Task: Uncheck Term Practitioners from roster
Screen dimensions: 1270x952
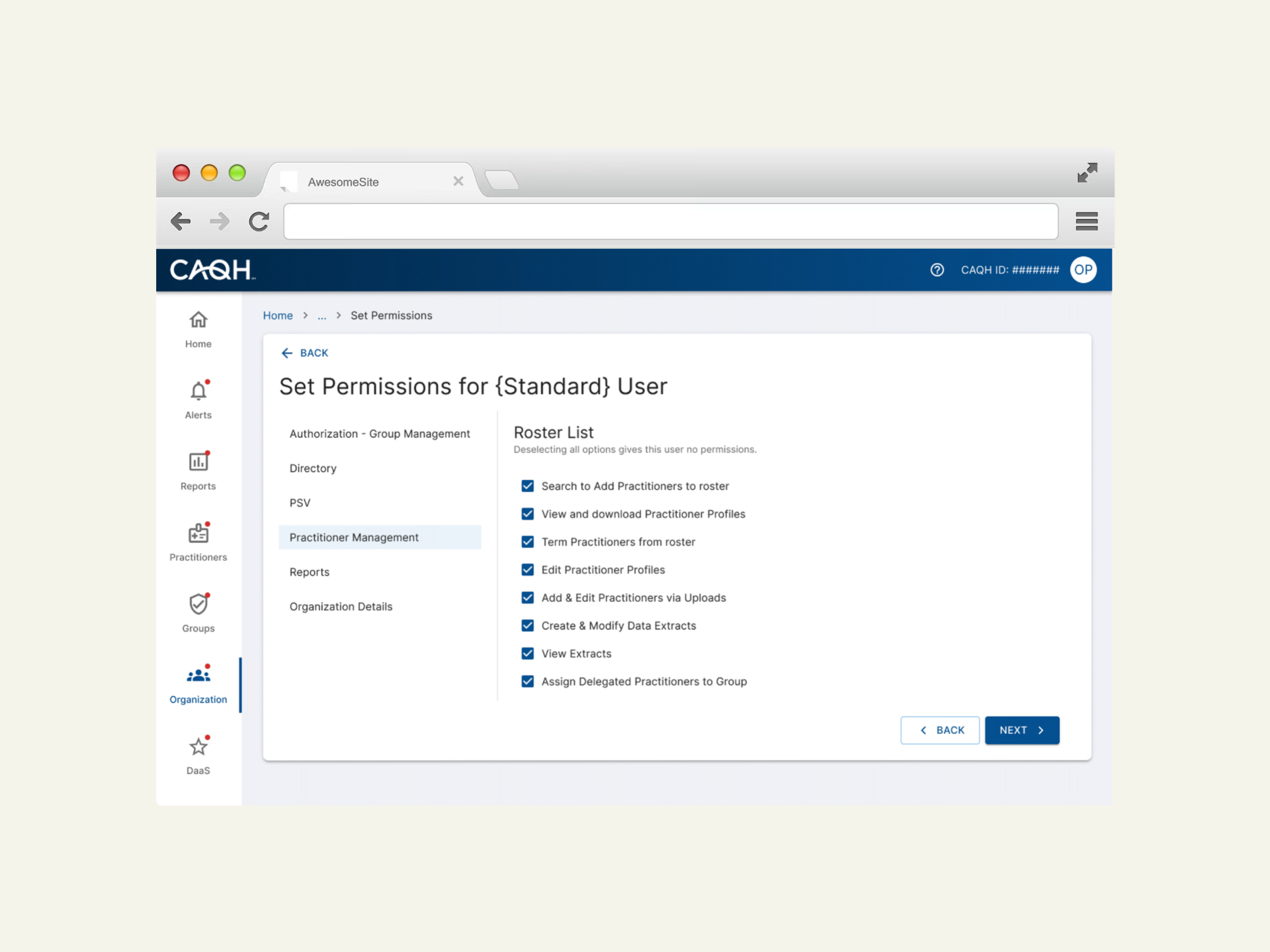Action: [x=527, y=541]
